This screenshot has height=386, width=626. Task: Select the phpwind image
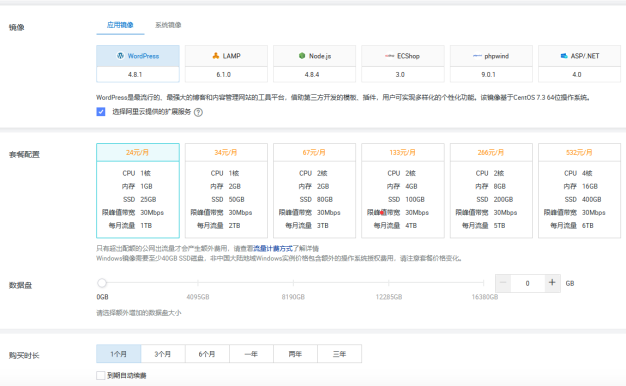[491, 56]
